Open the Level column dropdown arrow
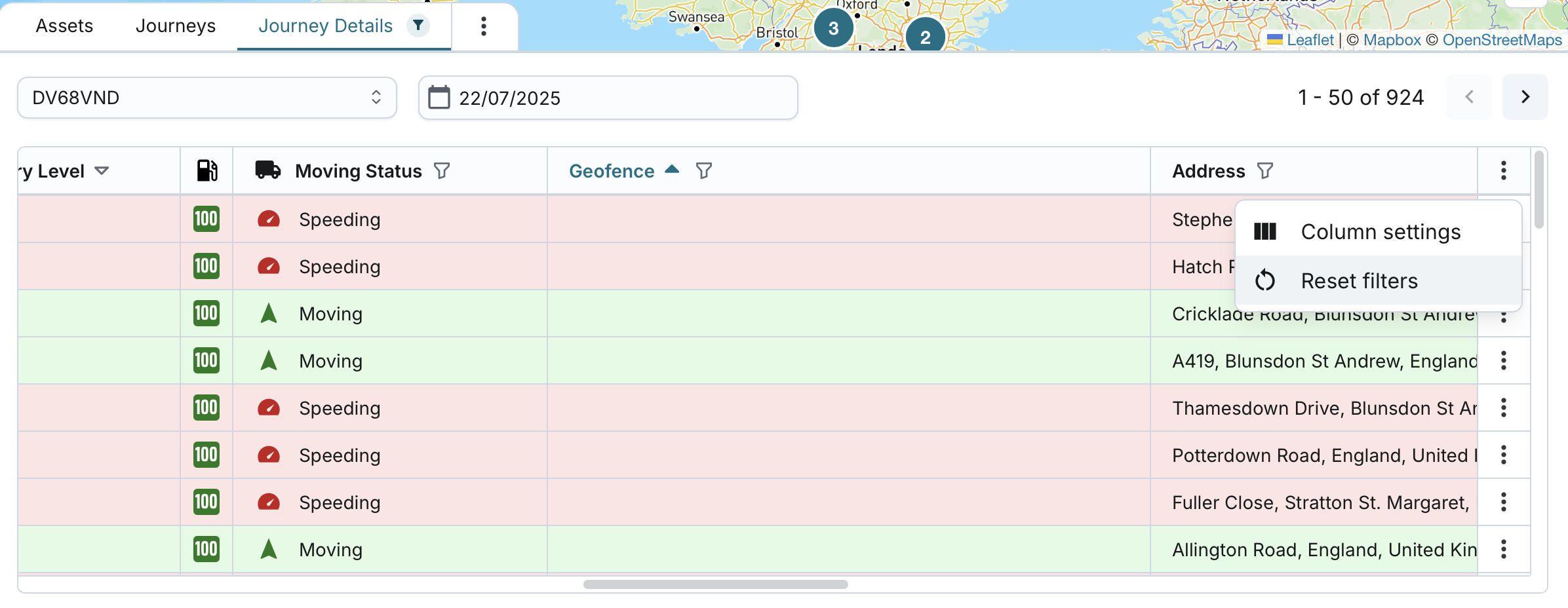The width and height of the screenshot is (1568, 608). [102, 171]
